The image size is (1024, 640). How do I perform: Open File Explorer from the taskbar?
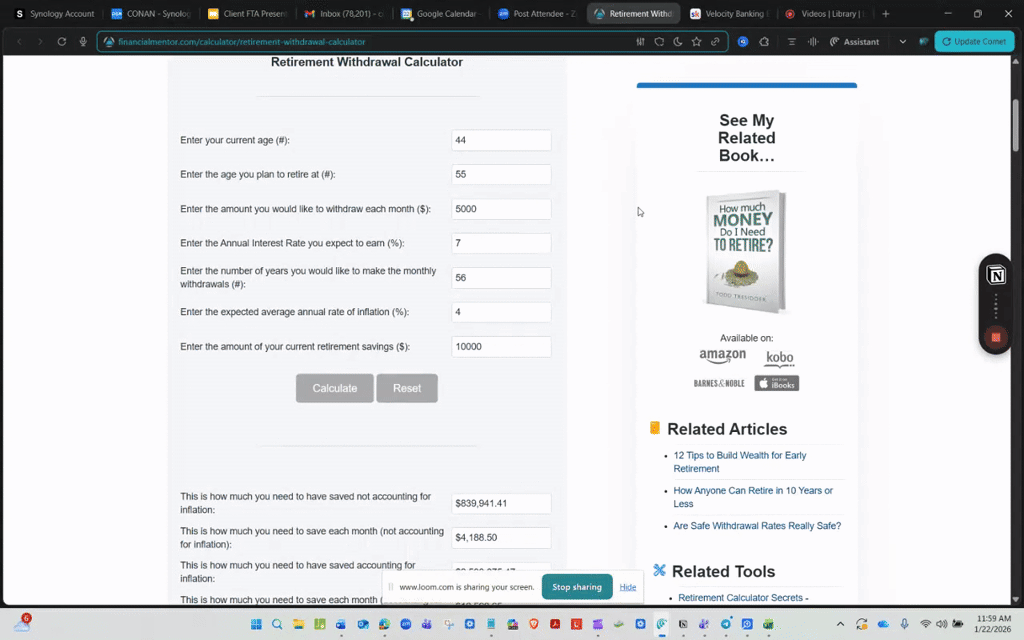click(298, 624)
